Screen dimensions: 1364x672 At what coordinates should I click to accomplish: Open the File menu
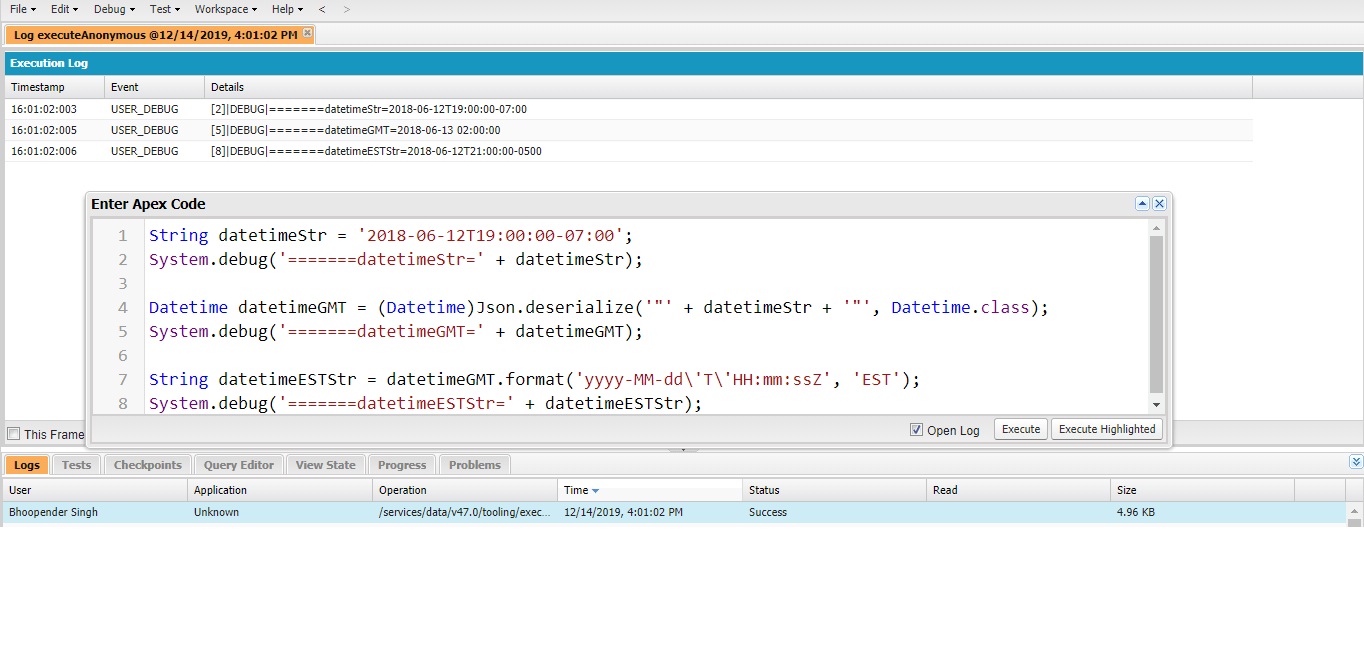point(22,9)
